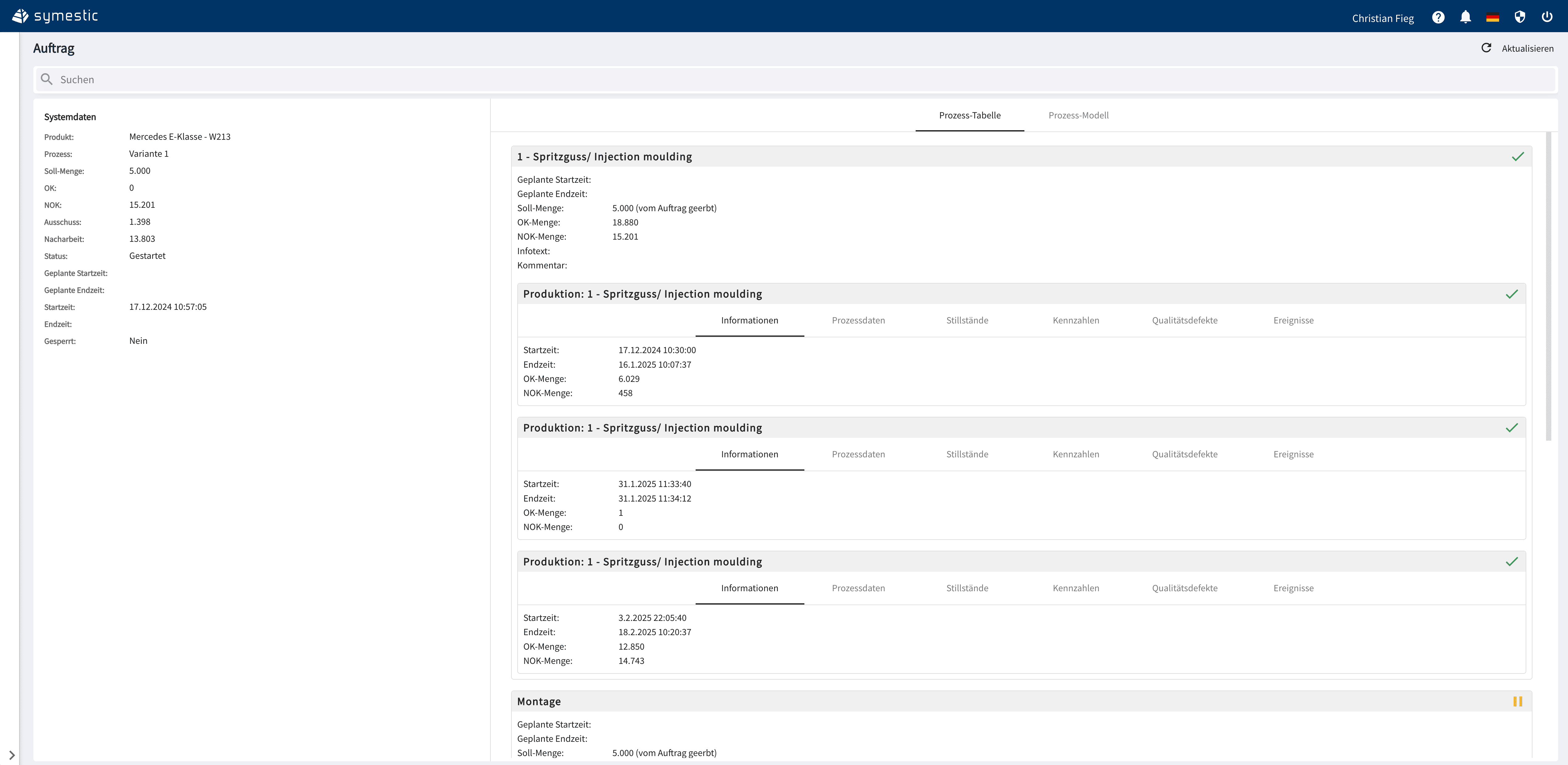Open the shield security icon

(x=1520, y=17)
